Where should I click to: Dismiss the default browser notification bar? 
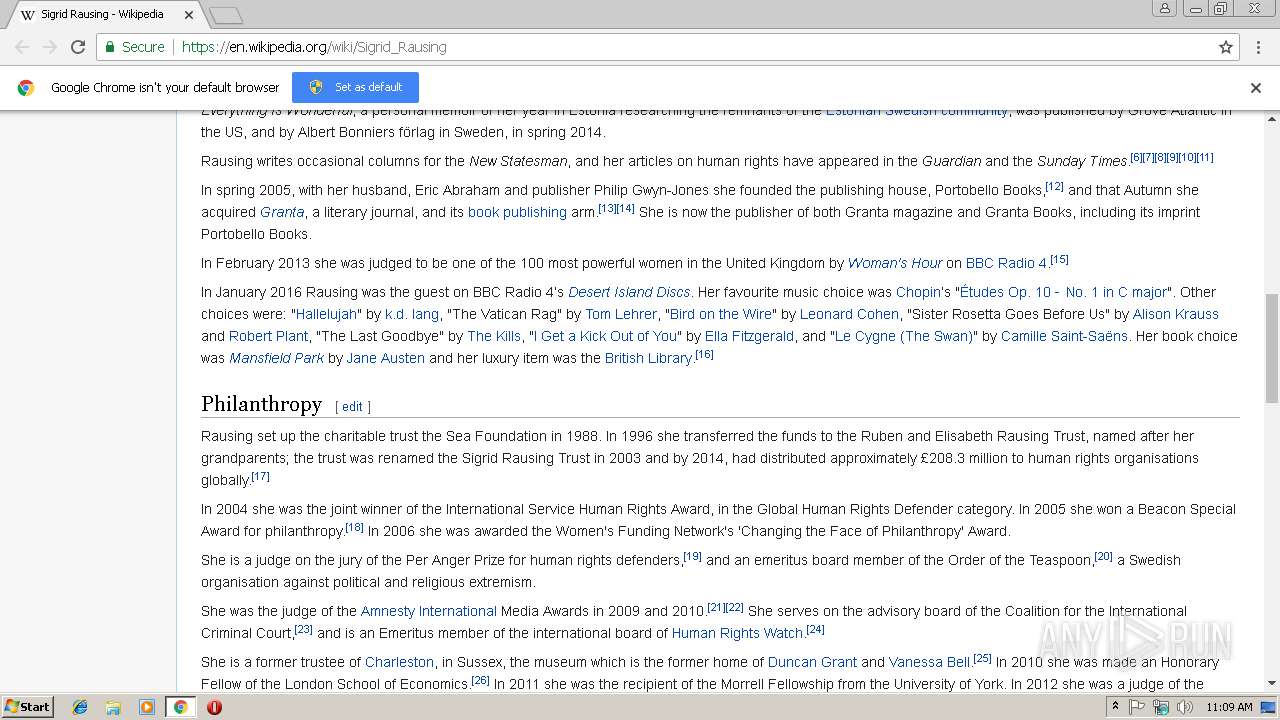1256,88
